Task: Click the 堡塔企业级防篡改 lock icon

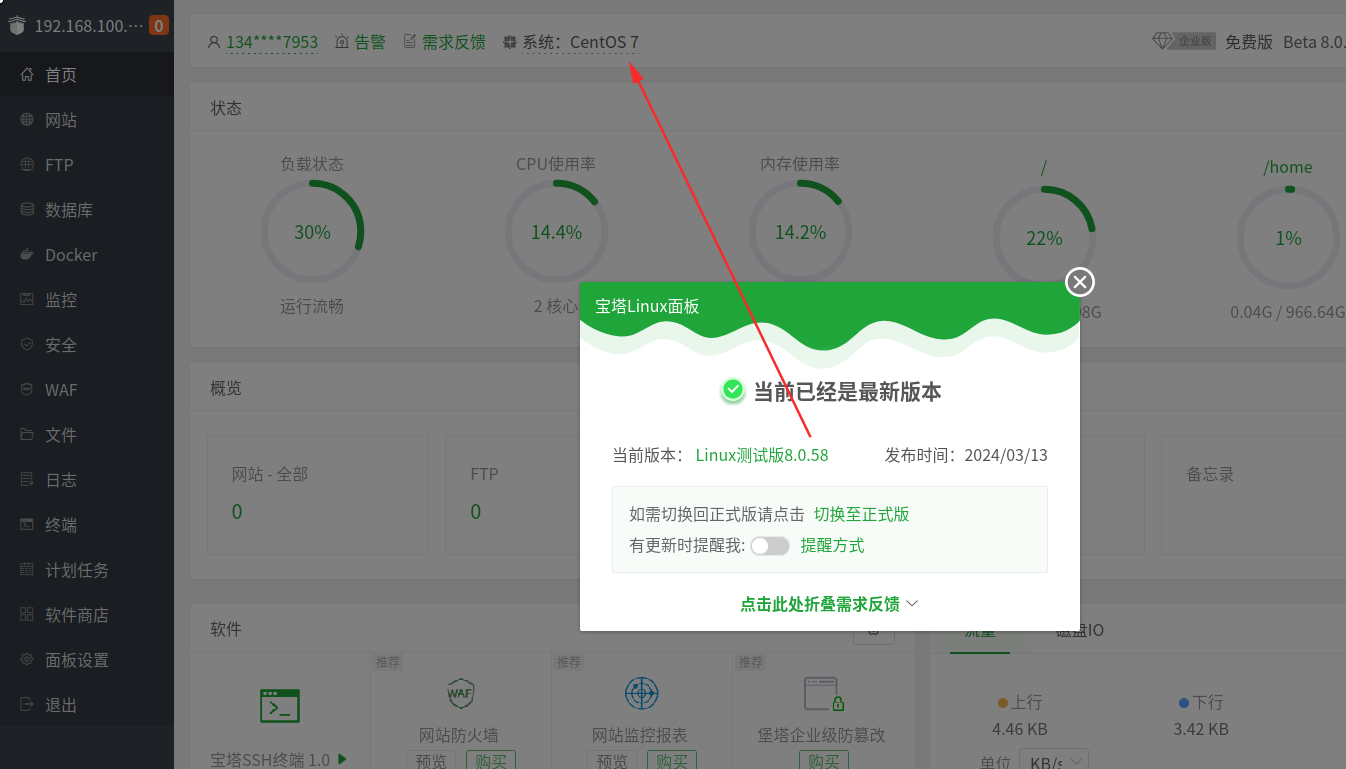Action: point(824,693)
